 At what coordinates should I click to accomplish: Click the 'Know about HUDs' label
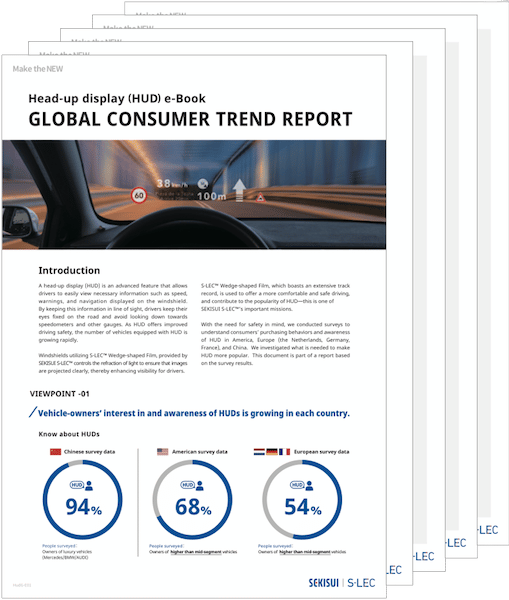(69, 434)
